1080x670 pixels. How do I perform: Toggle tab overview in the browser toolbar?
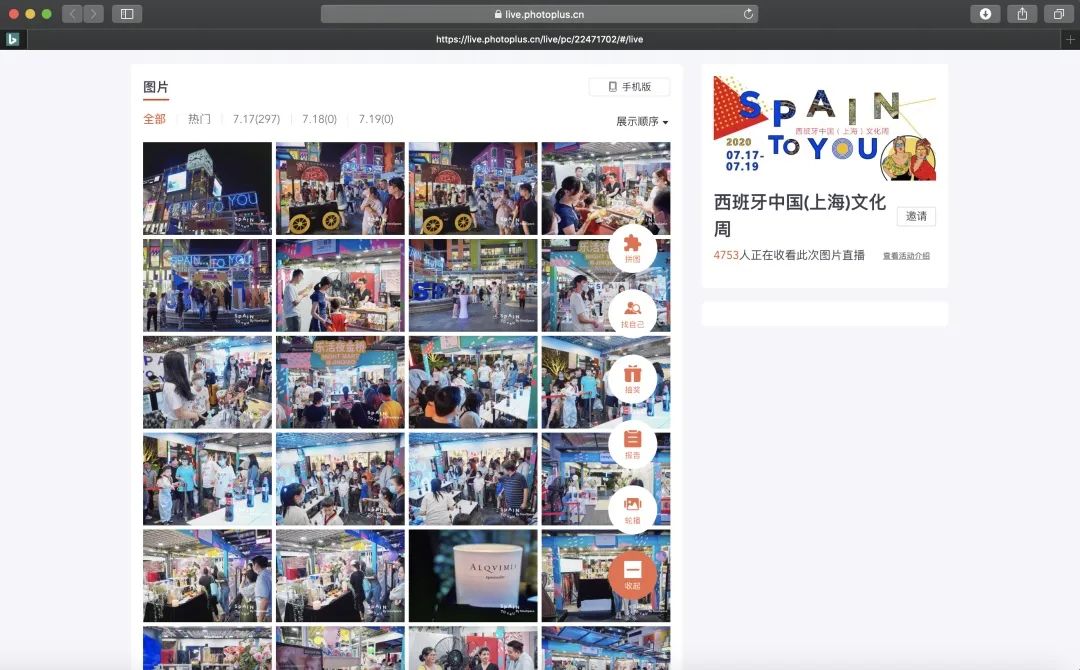tap(1058, 14)
